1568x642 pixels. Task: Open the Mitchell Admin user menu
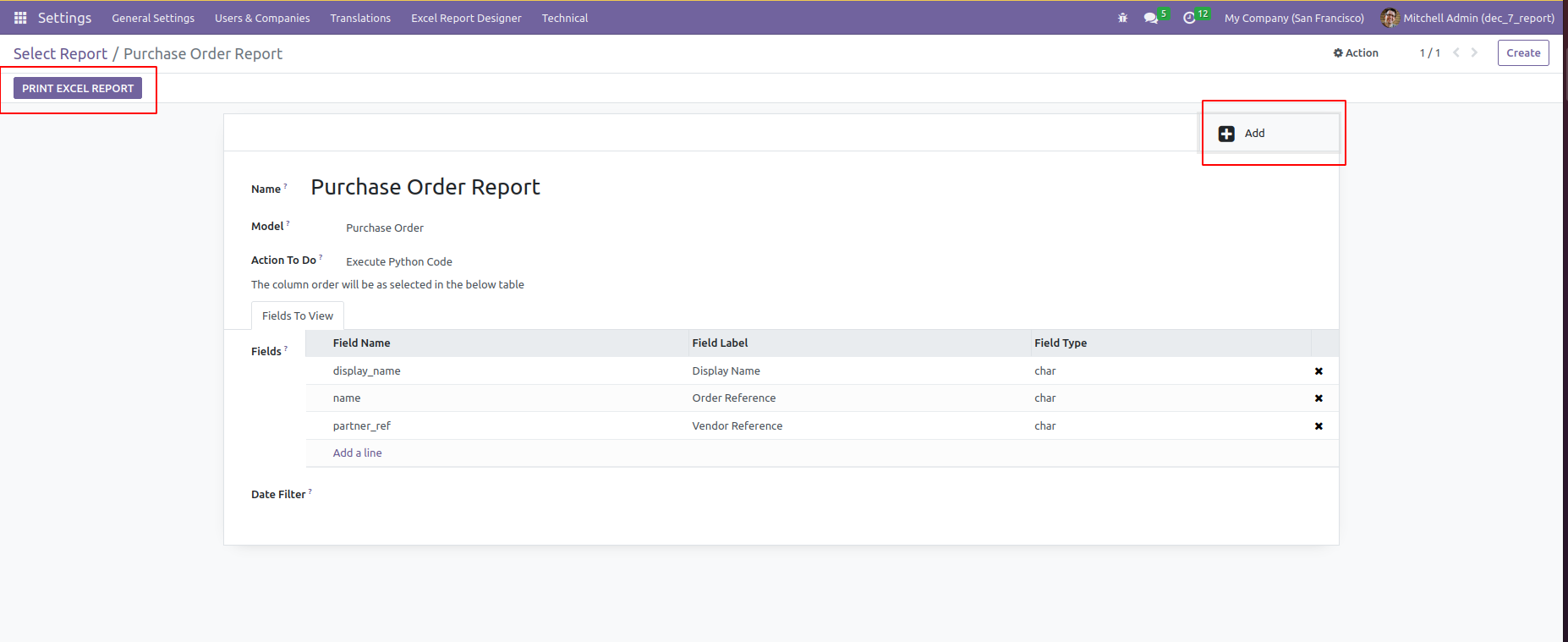[1467, 18]
